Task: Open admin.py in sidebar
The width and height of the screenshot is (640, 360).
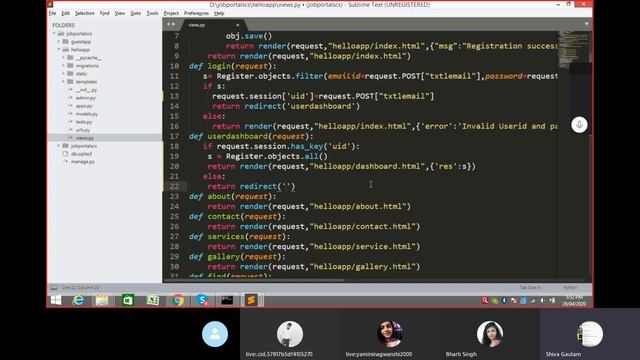Action: click(85, 98)
